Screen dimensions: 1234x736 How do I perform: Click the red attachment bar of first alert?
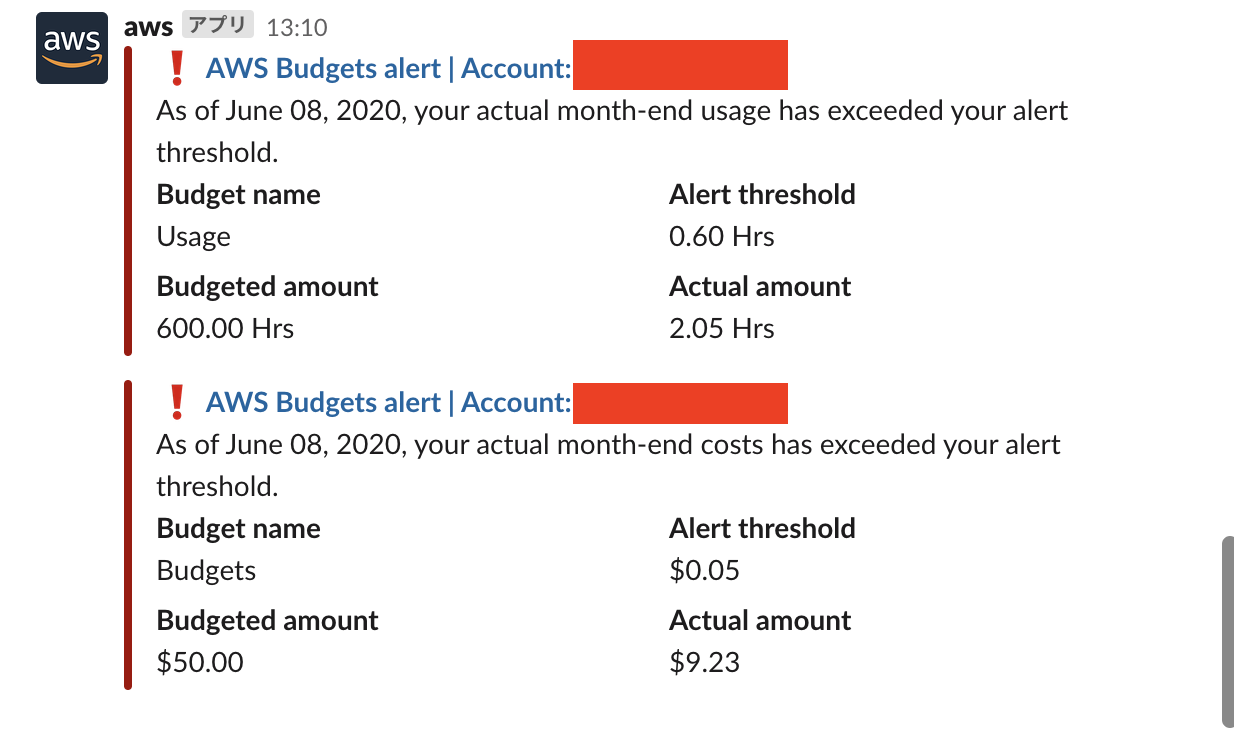click(x=128, y=200)
